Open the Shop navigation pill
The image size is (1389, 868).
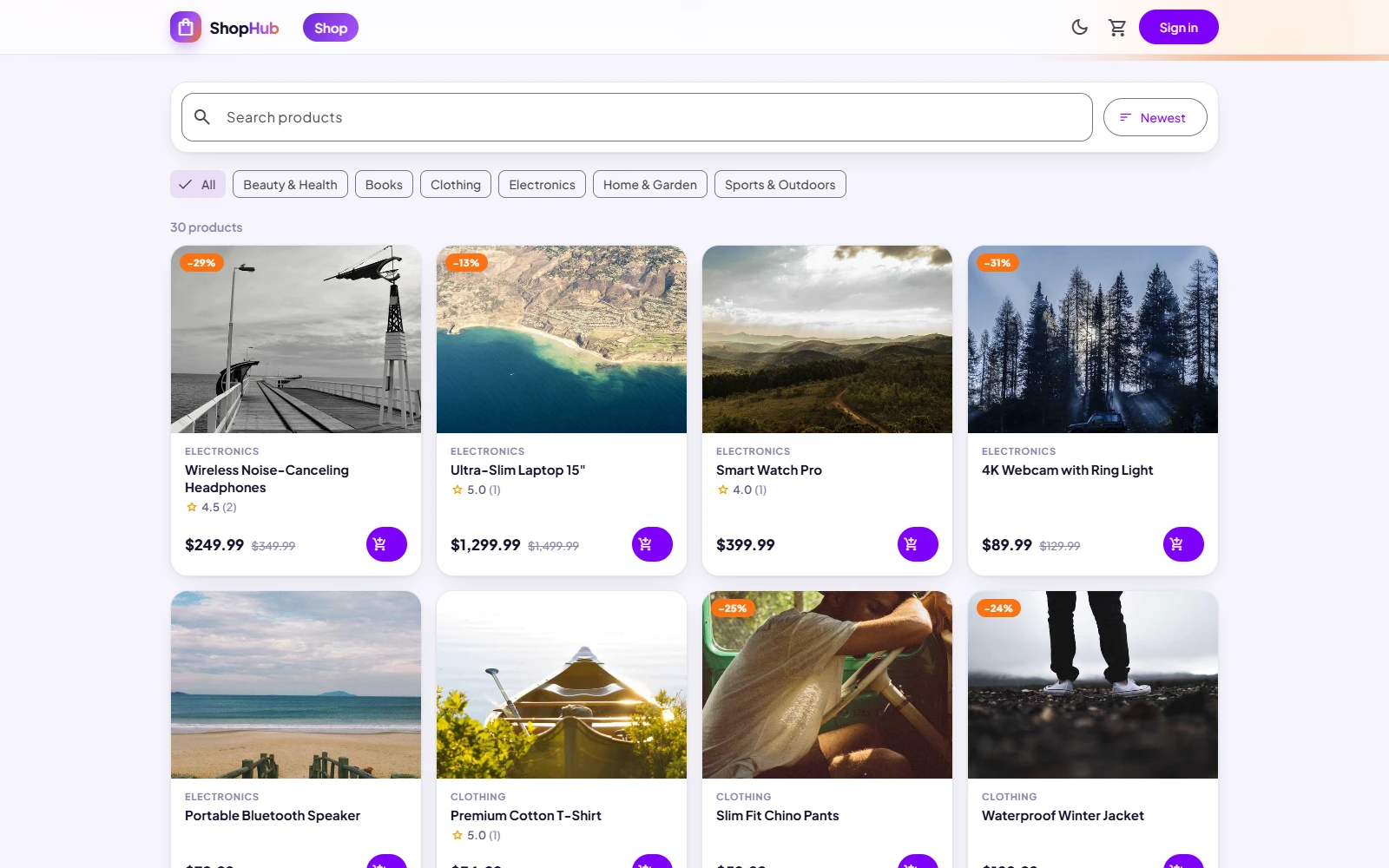[x=331, y=28]
